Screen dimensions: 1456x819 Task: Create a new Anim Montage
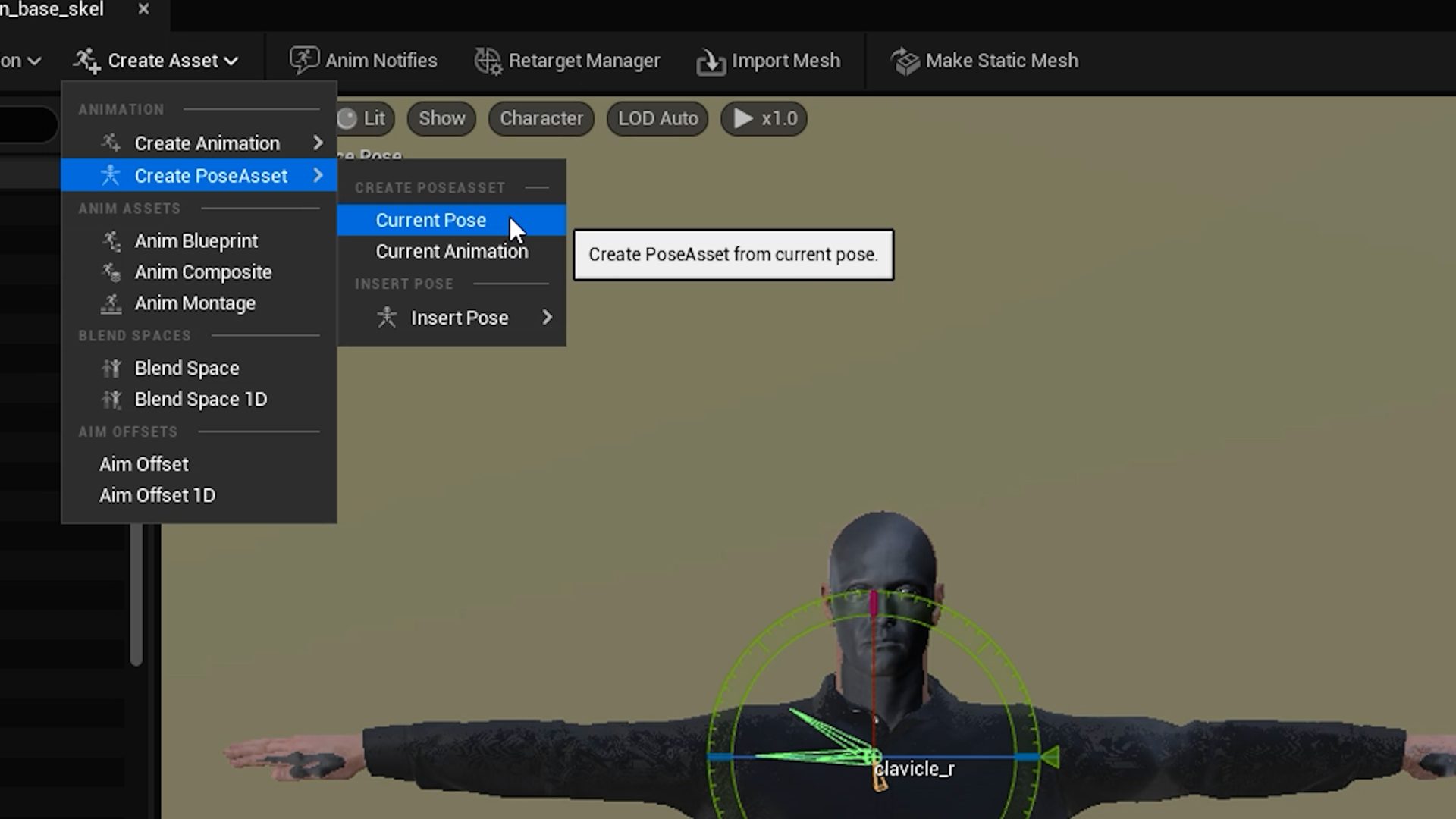coord(199,303)
